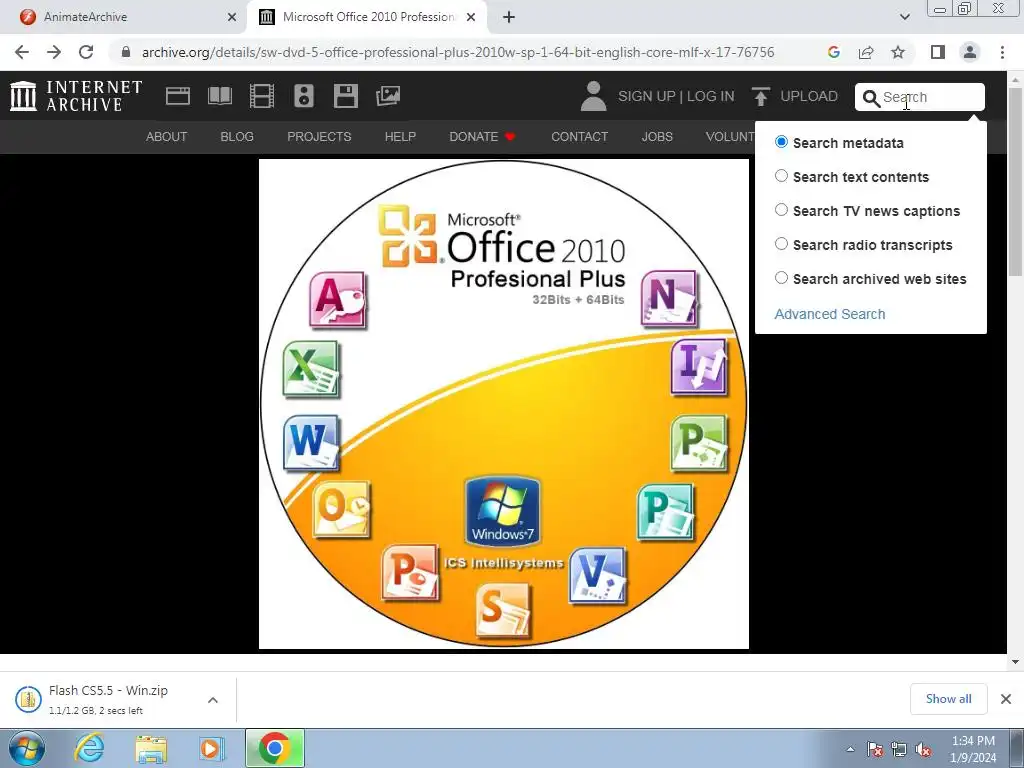Expand the Flash CS5.5 download options chevron

(x=213, y=699)
